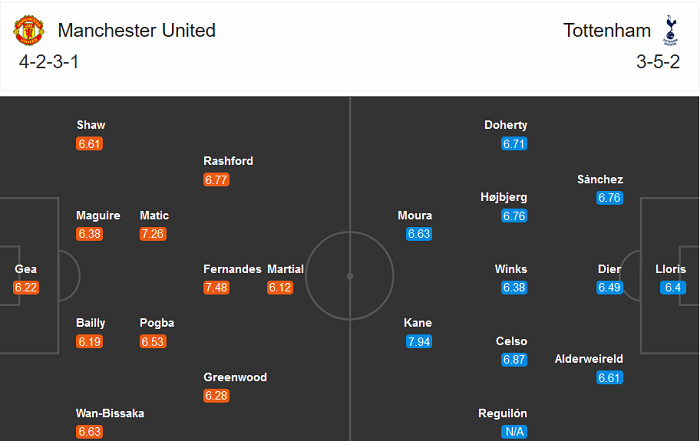
Task: Click Martial's 6.12 rating badge
Action: click(281, 288)
